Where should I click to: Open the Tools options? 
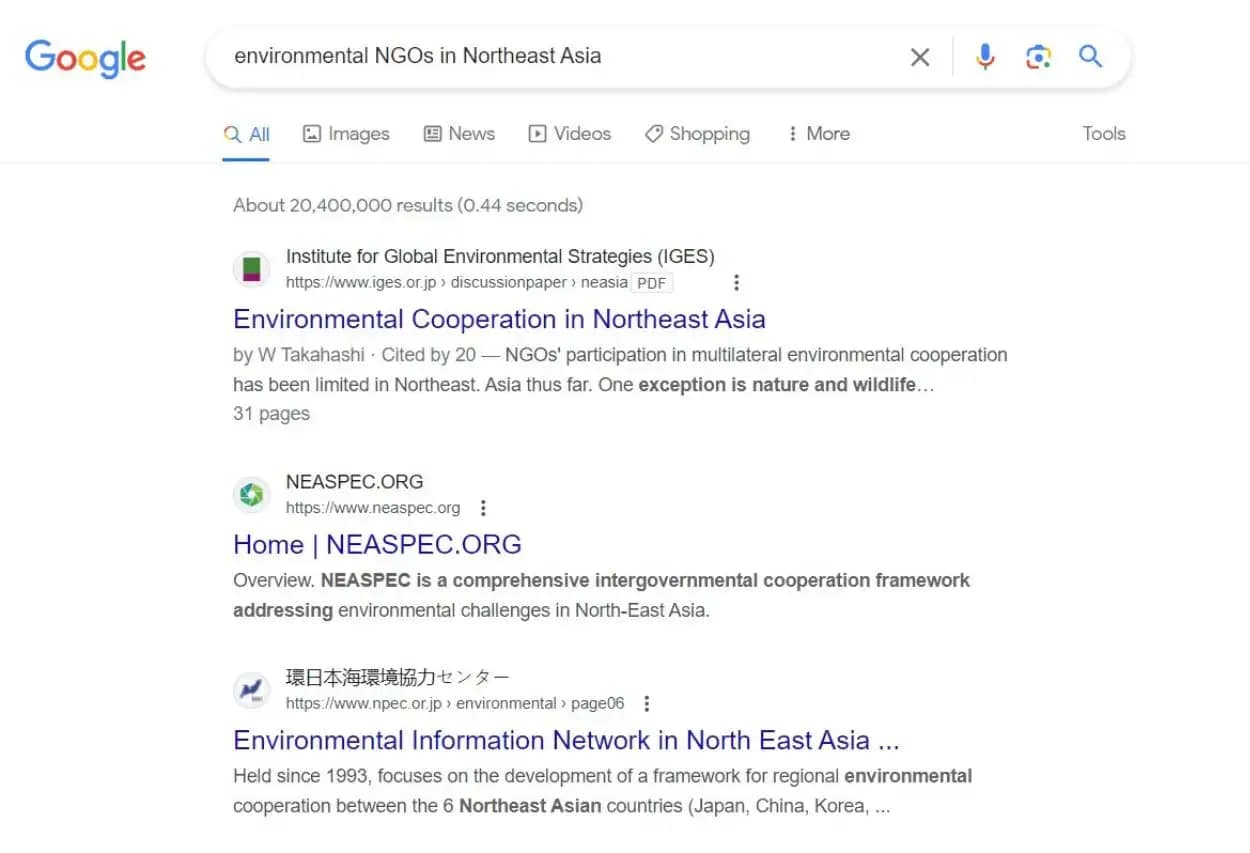coord(1104,134)
